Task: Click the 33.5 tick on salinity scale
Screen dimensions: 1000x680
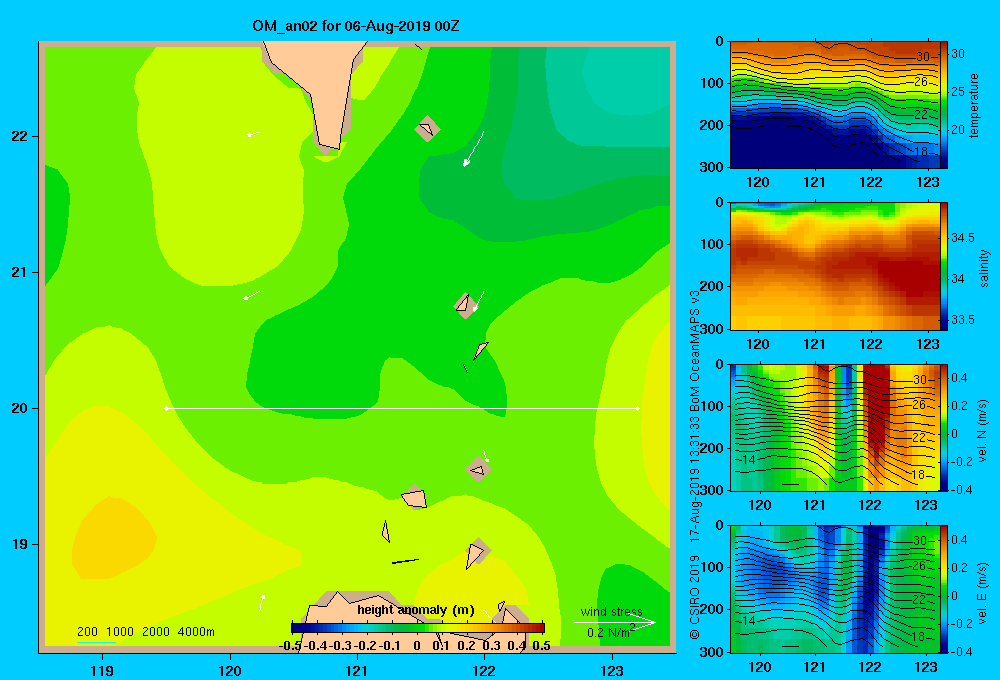Action: point(962,320)
